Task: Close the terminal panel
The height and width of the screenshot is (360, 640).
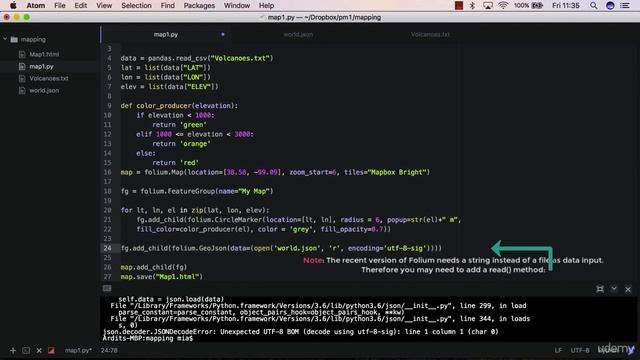Action: pos(628,289)
